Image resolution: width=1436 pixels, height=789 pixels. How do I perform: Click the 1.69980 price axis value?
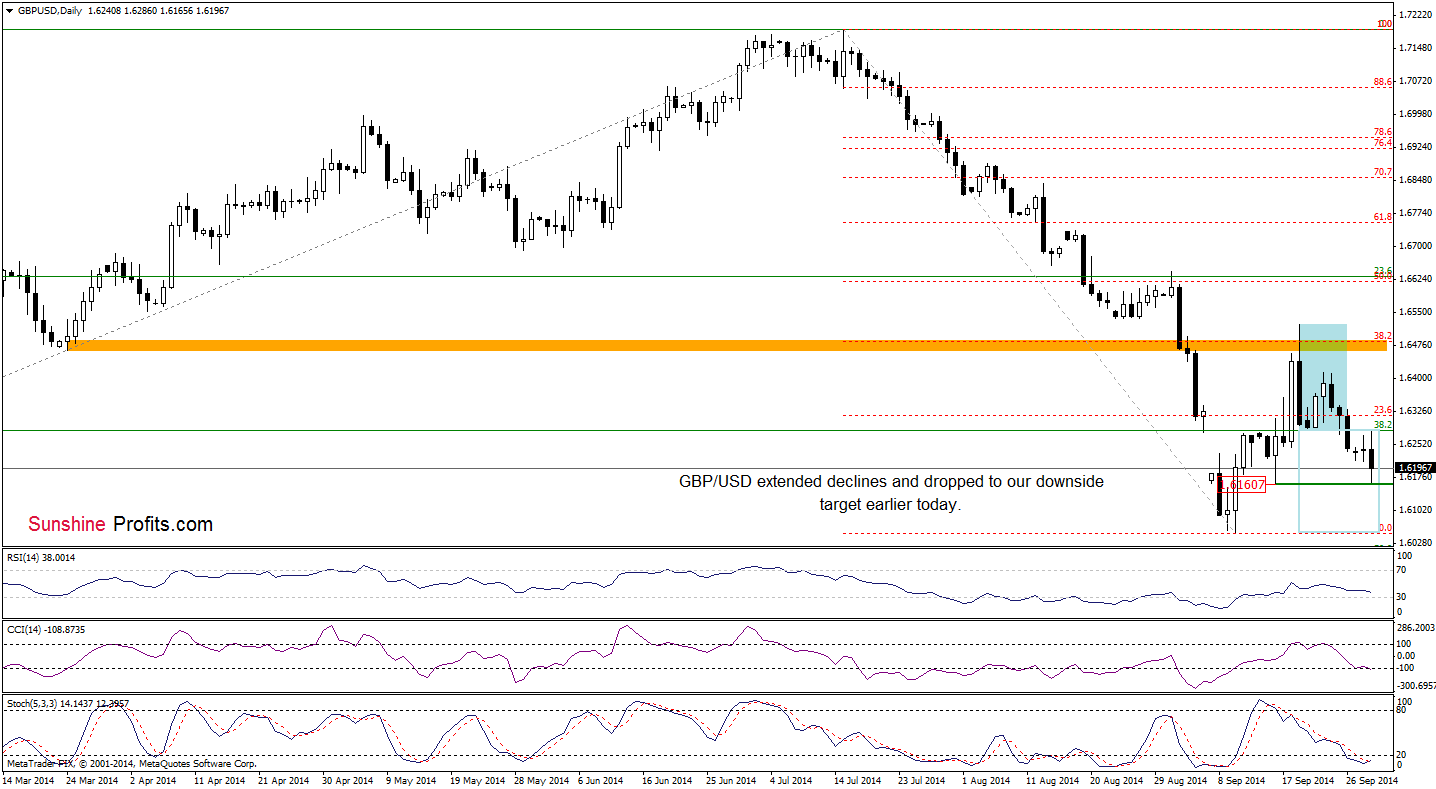1417,114
